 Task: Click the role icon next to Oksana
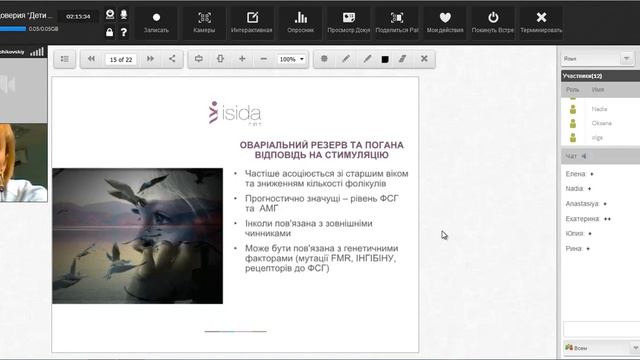(573, 123)
